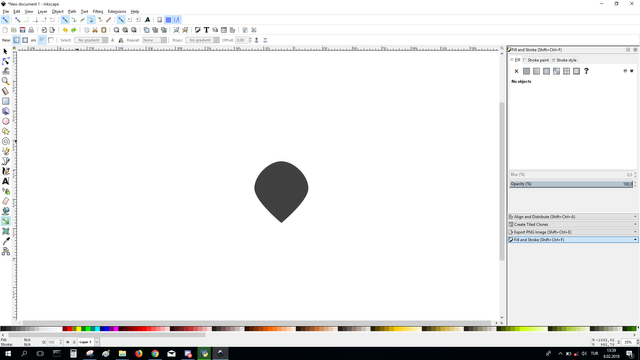
Task: Open the Stops gradient dropdown
Action: click(x=202, y=40)
